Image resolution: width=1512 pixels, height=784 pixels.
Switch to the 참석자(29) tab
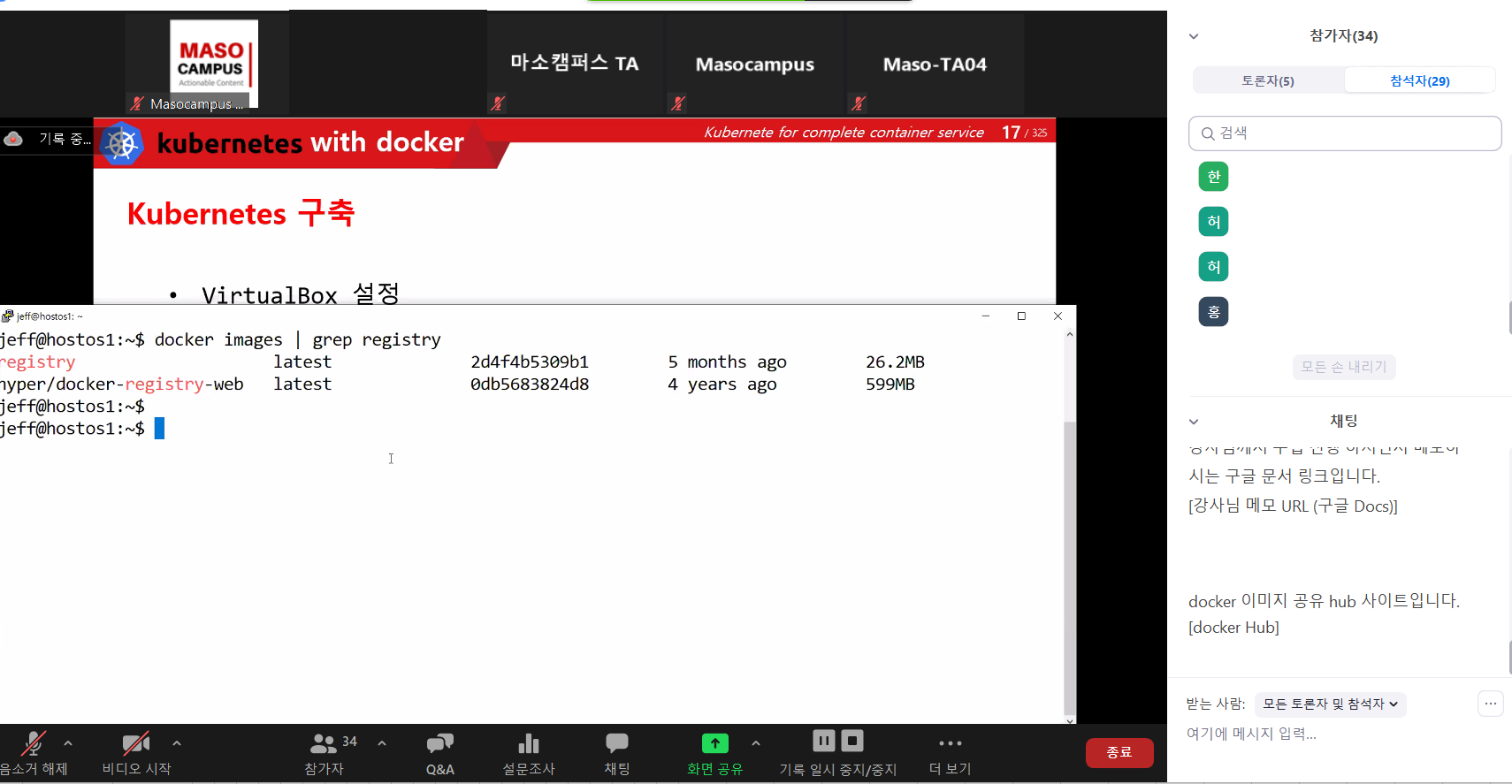(1419, 80)
